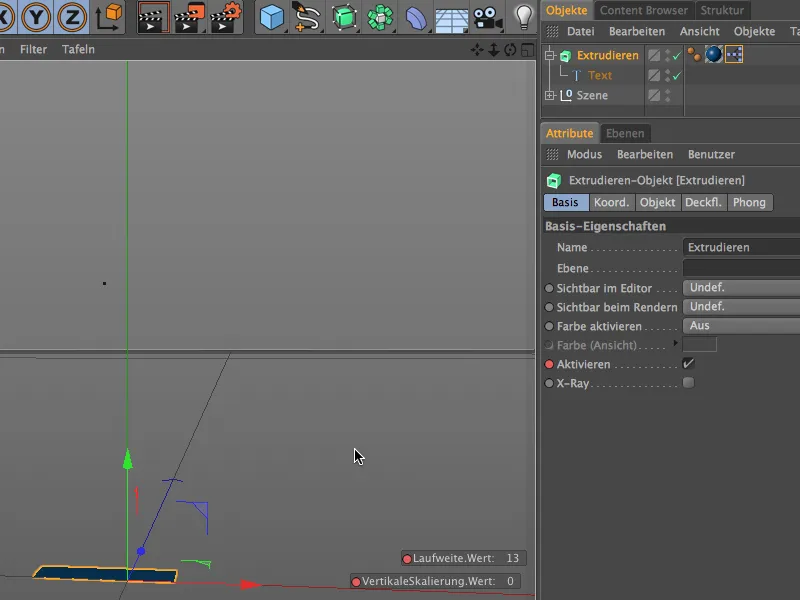Open the Benutzer menu in Attribute Manager
The width and height of the screenshot is (800, 600).
point(711,154)
